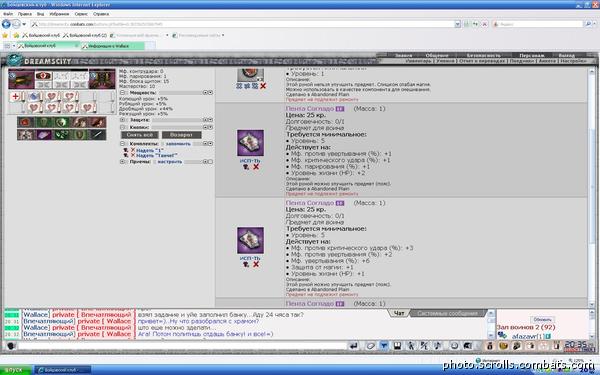
Task: Click the save chat floppy-disk icon
Action: coord(397,346)
